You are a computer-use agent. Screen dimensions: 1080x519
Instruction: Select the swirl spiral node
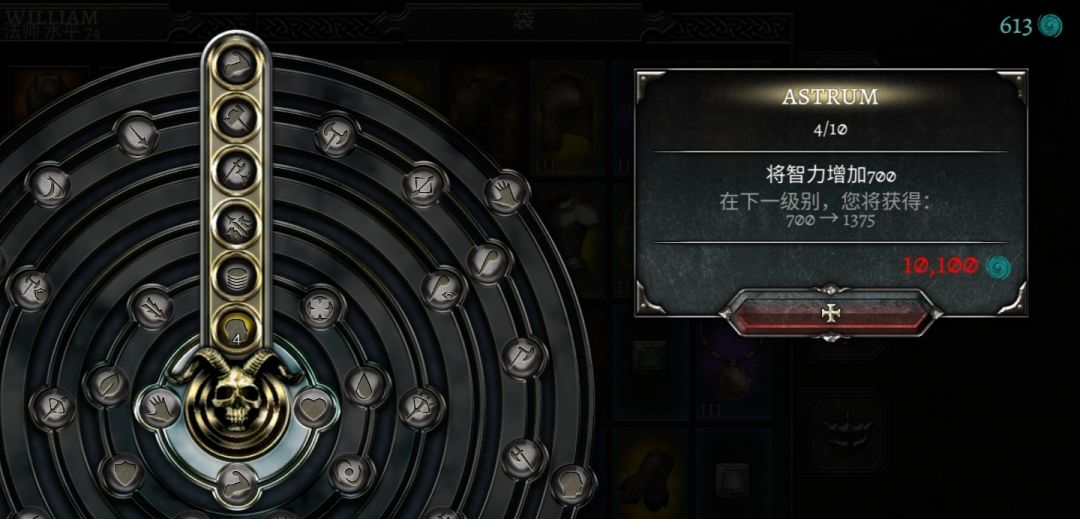[x=351, y=474]
